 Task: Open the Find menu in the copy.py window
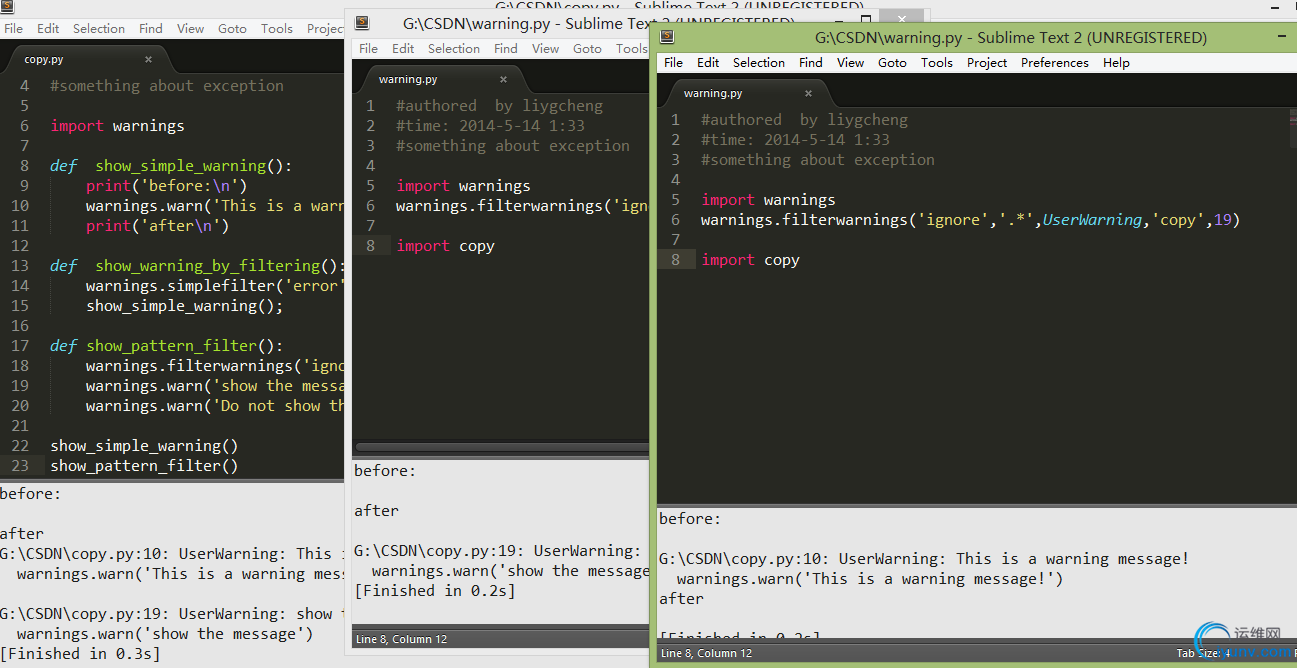click(x=151, y=29)
